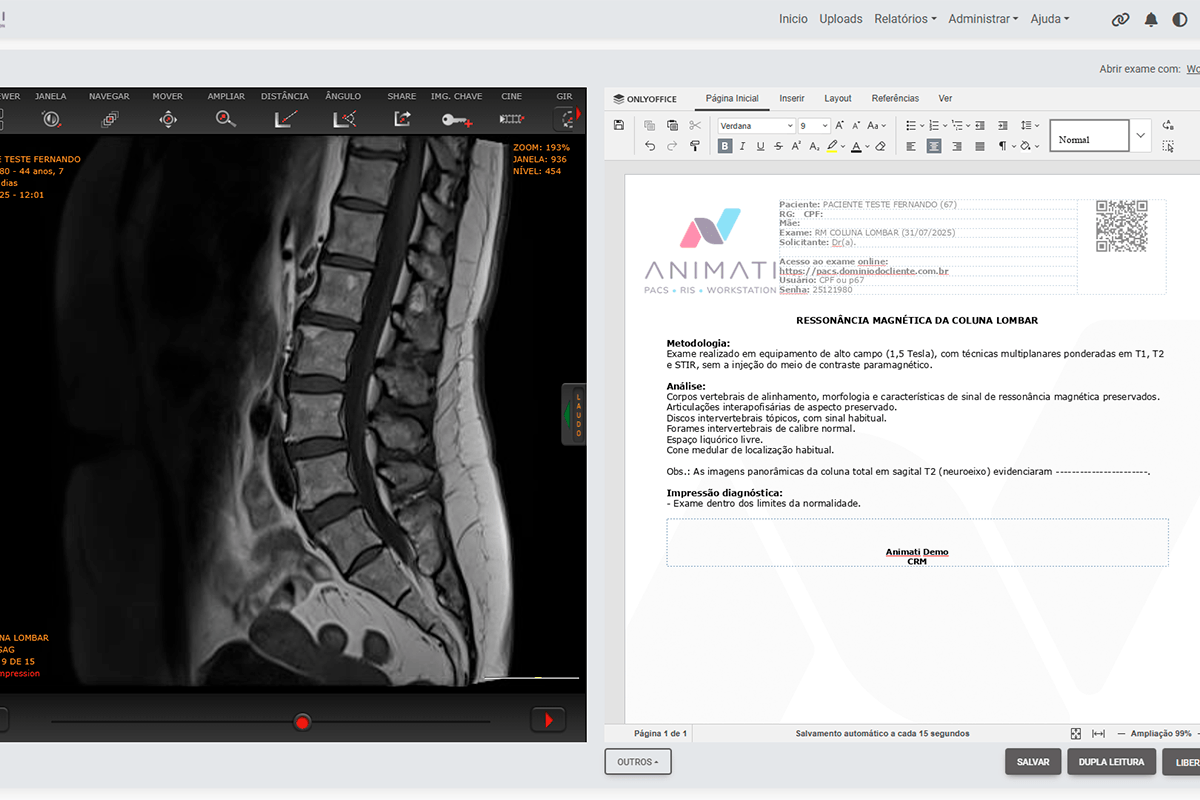Increase paragraph indent
This screenshot has width=1200, height=800.
pos(1002,125)
